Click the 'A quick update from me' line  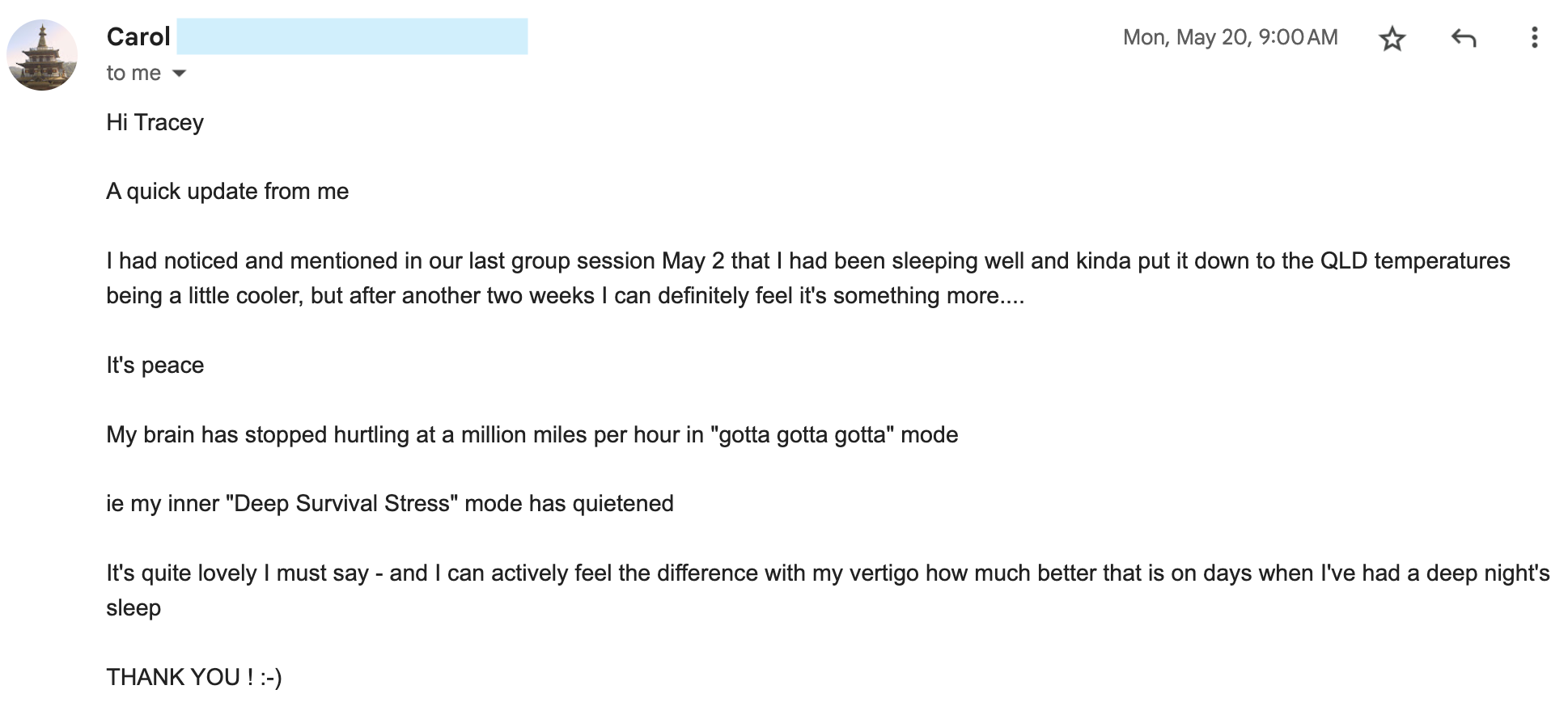point(227,192)
